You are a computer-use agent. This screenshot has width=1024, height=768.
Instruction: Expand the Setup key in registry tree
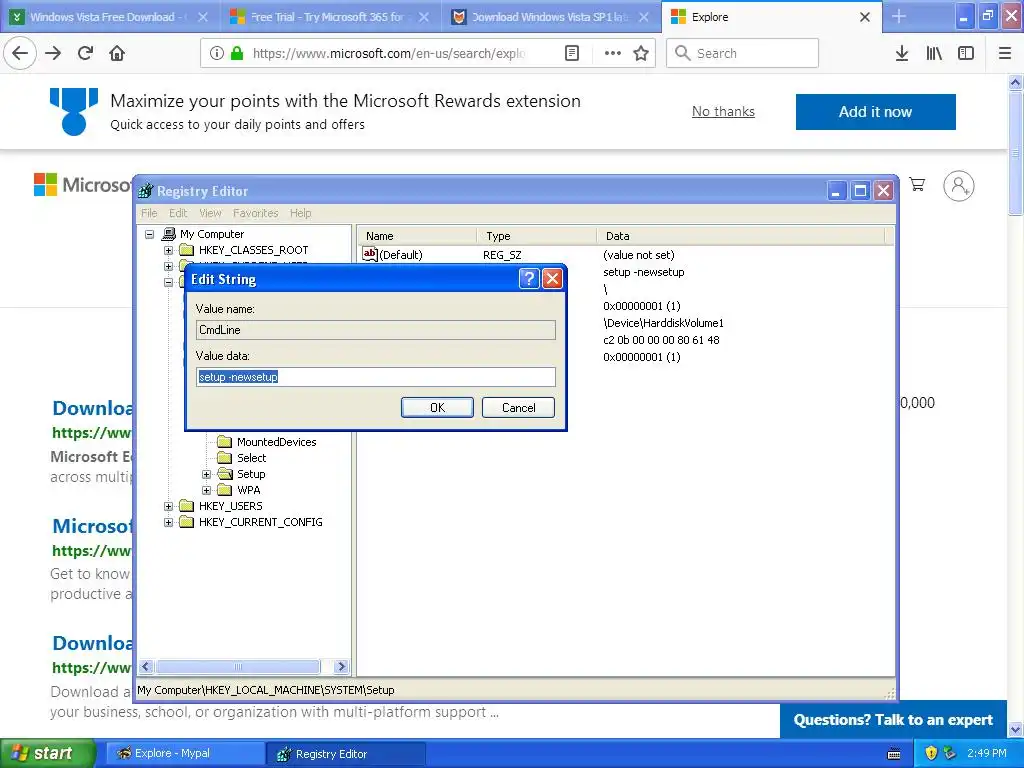pos(206,474)
